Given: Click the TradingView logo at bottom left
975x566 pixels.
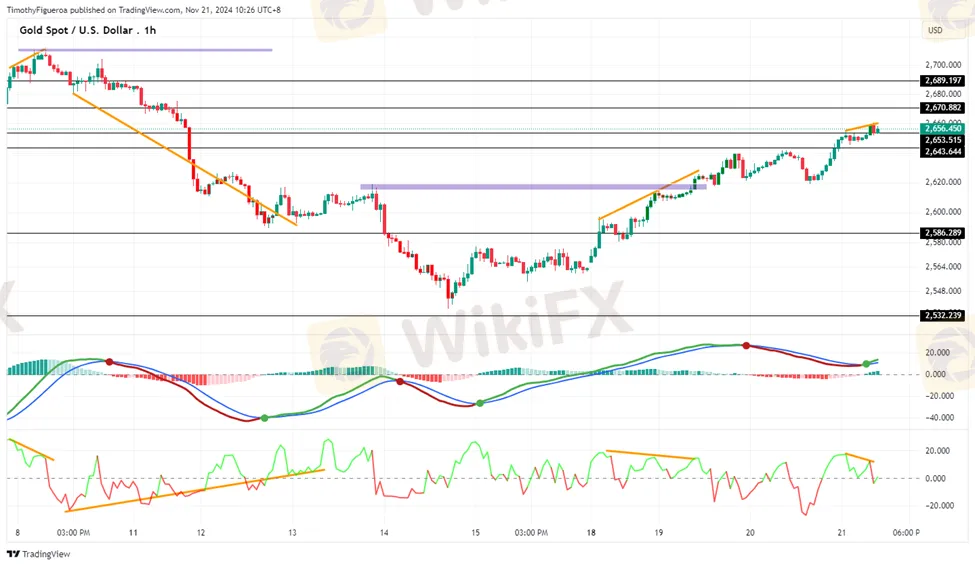Looking at the screenshot, I should coord(38,554).
